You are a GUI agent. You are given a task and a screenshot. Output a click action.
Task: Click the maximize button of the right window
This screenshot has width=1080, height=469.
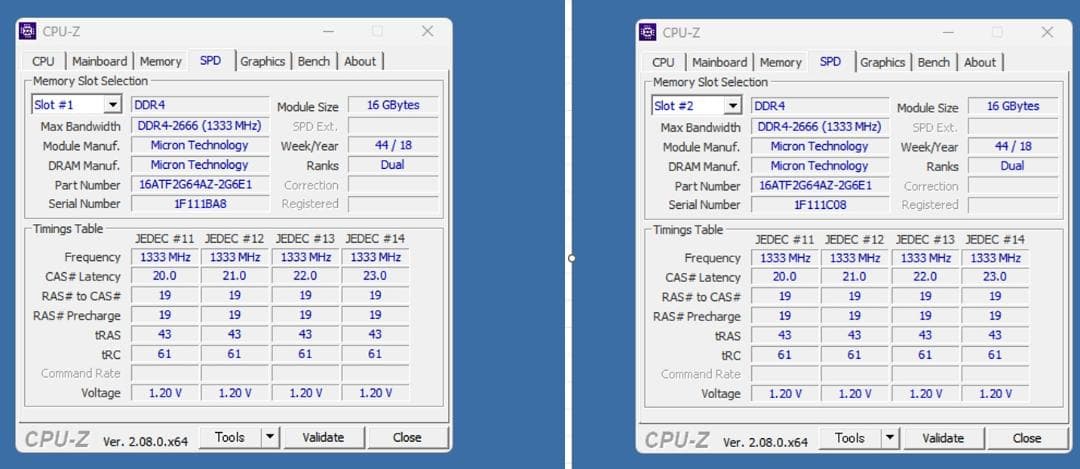[997, 32]
